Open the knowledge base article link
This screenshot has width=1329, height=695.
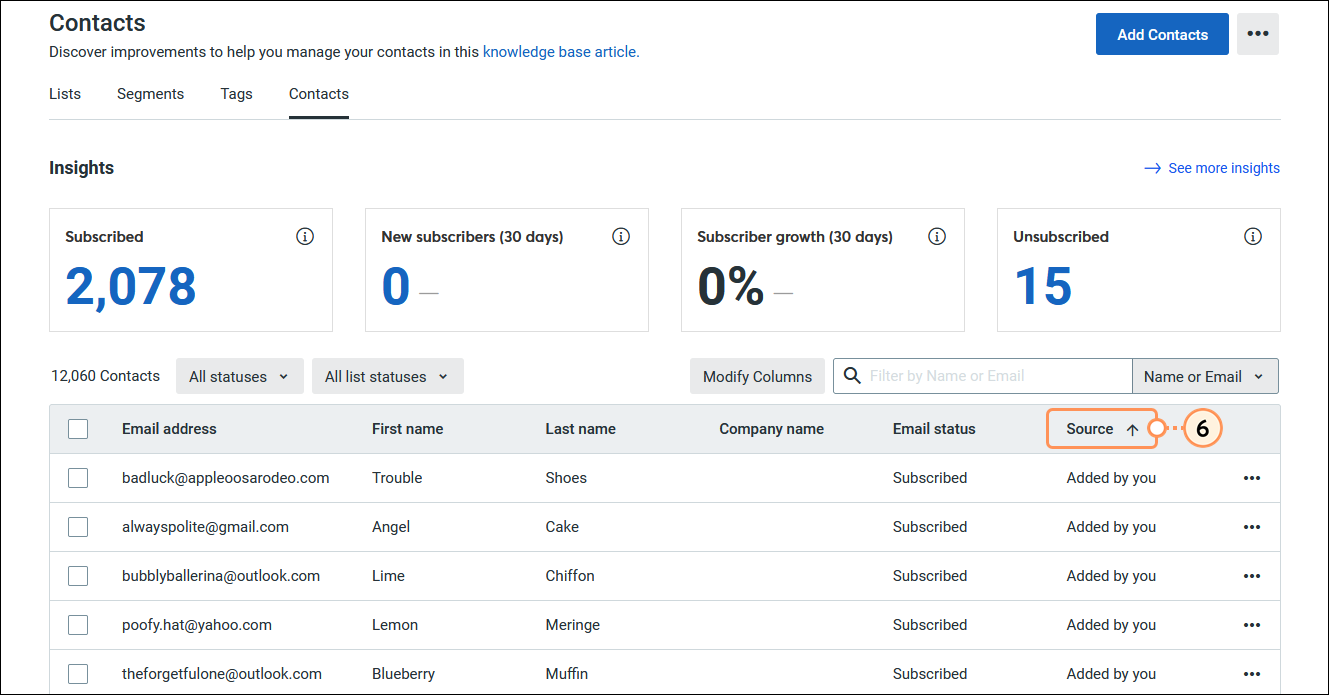click(x=561, y=52)
